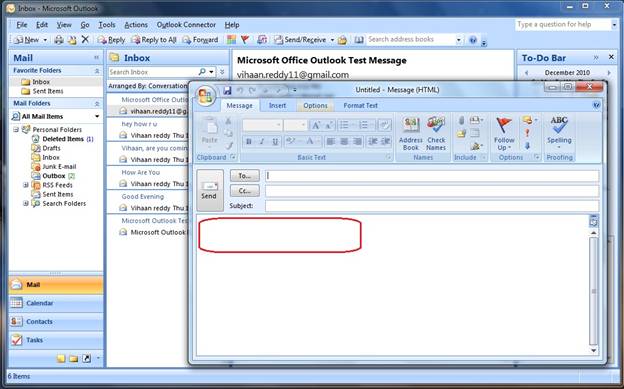Delete item with the X toolbar icon
This screenshot has width=624, height=389.
point(85,39)
